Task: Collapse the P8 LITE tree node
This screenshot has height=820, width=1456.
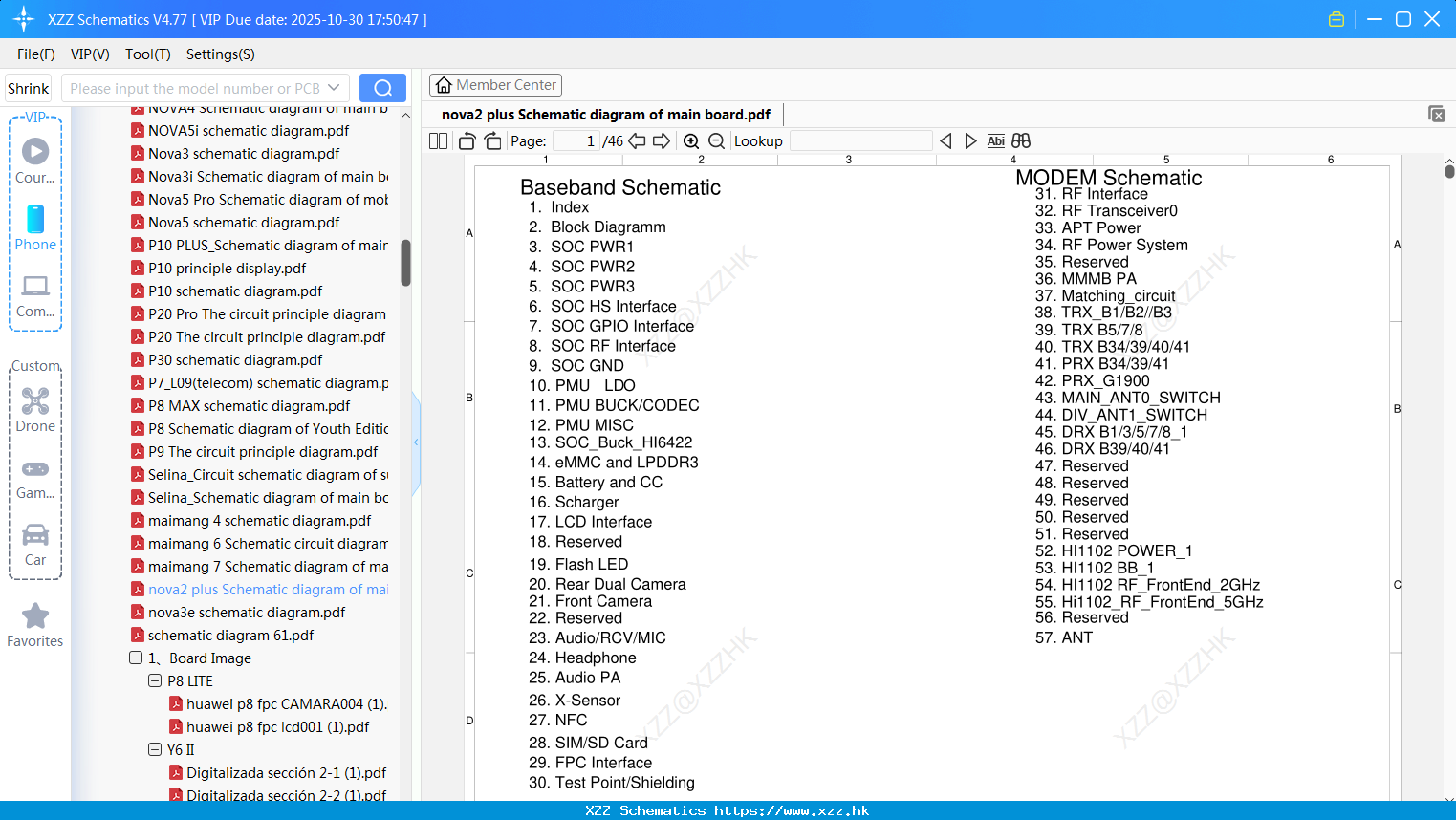Action: [155, 680]
